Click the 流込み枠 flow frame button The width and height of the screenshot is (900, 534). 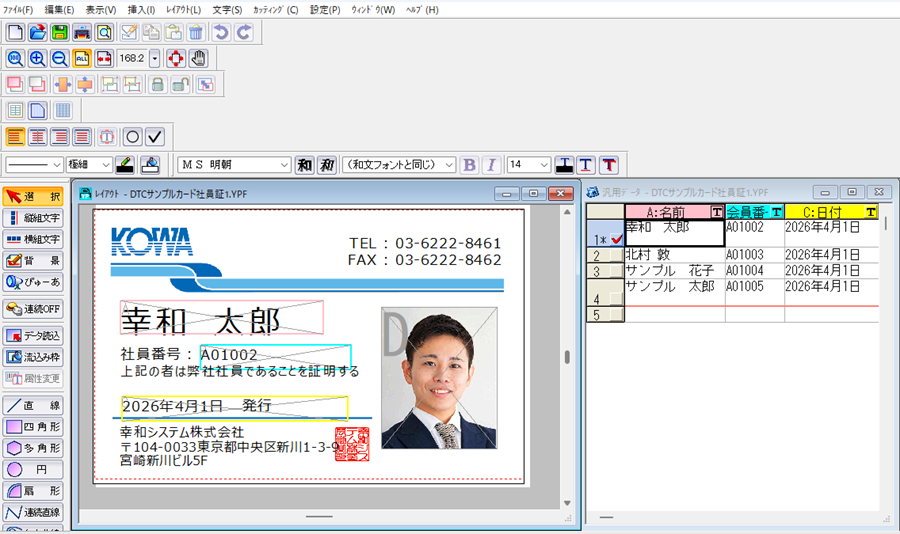(33, 357)
